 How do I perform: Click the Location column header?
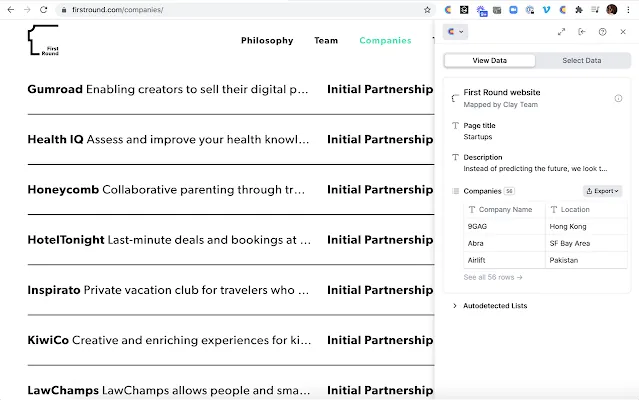pos(586,209)
